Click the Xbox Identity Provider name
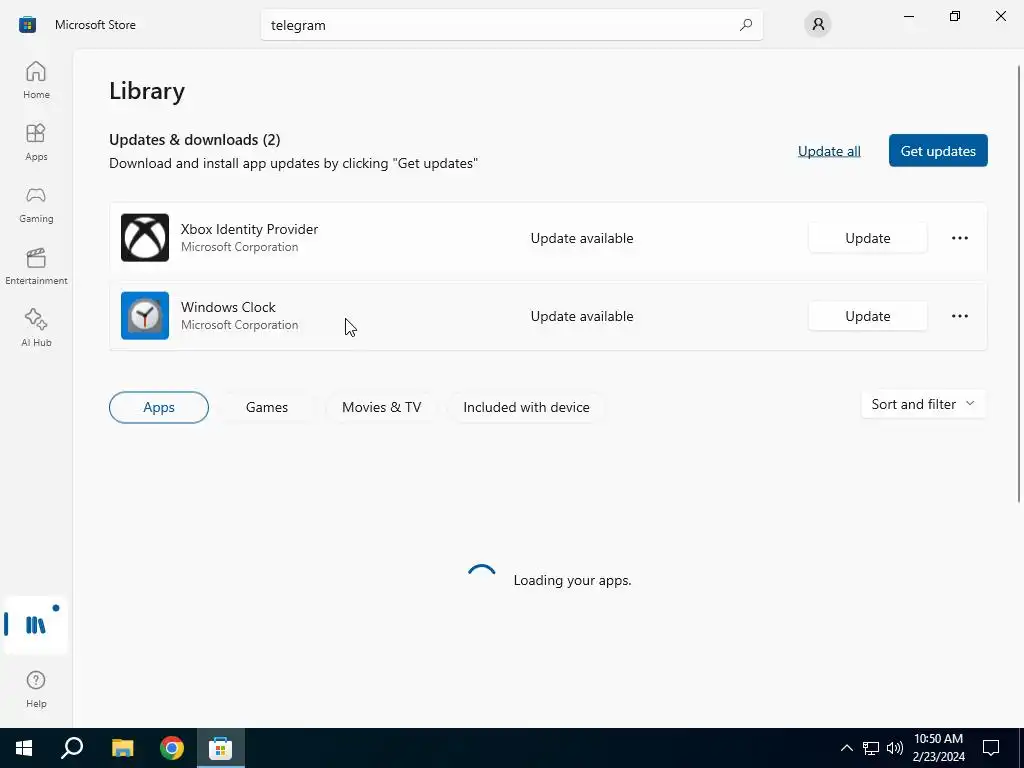The height and width of the screenshot is (768, 1024). [x=249, y=229]
